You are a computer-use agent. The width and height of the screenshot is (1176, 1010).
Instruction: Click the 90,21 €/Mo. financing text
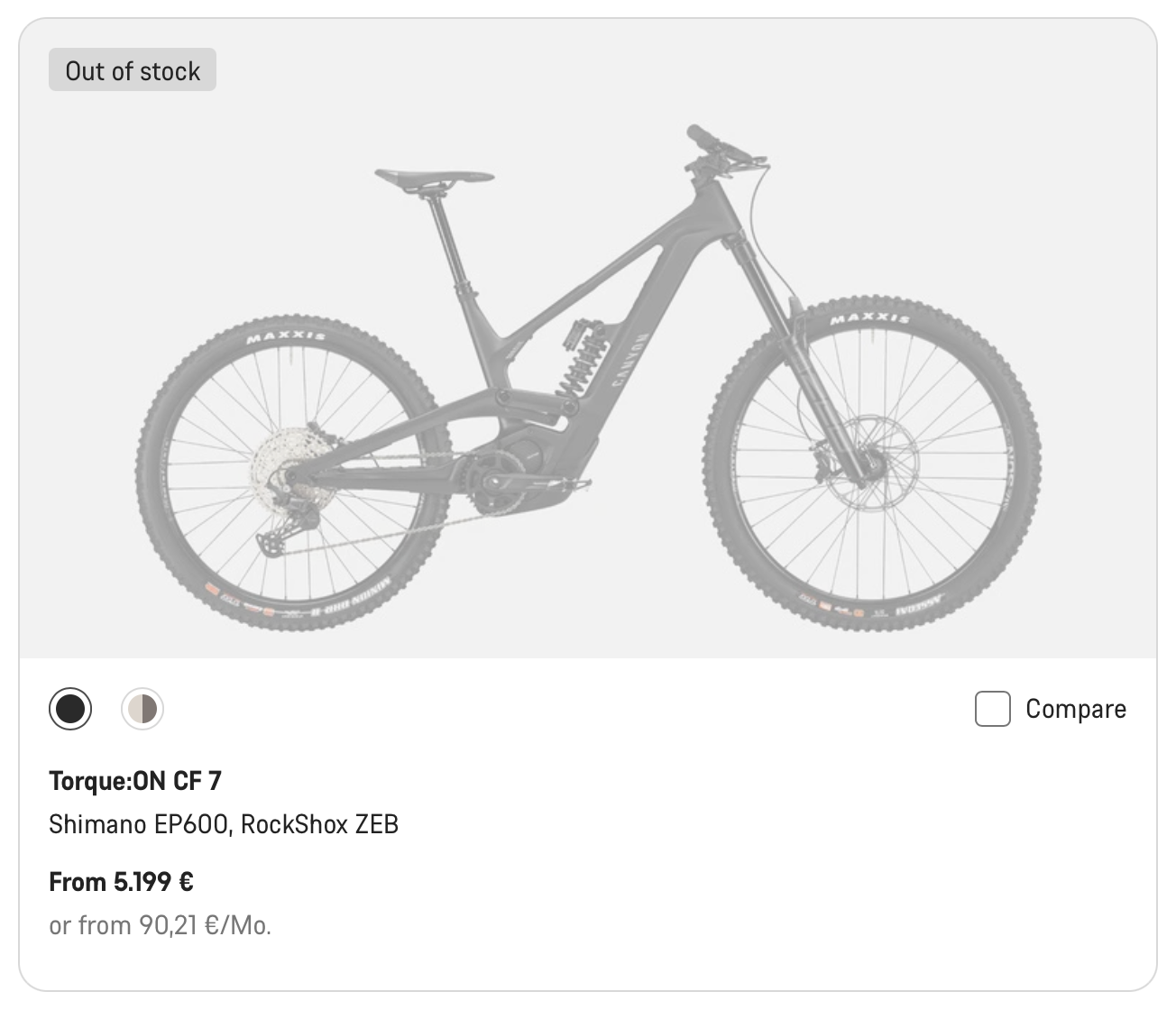pos(161,925)
